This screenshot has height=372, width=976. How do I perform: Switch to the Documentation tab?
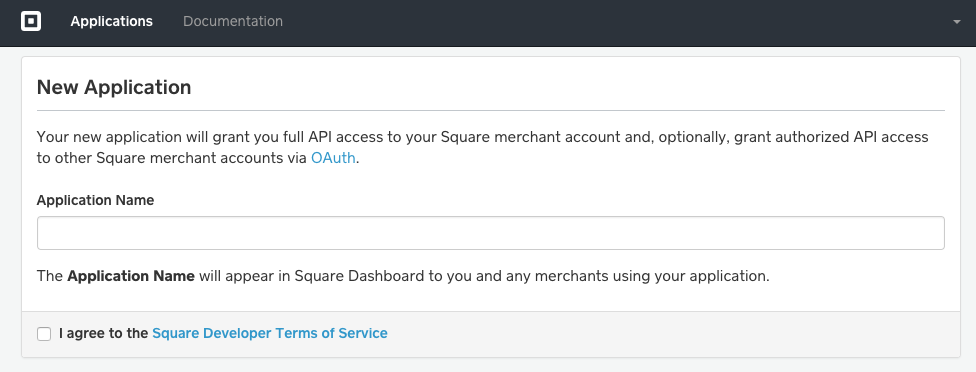click(233, 21)
